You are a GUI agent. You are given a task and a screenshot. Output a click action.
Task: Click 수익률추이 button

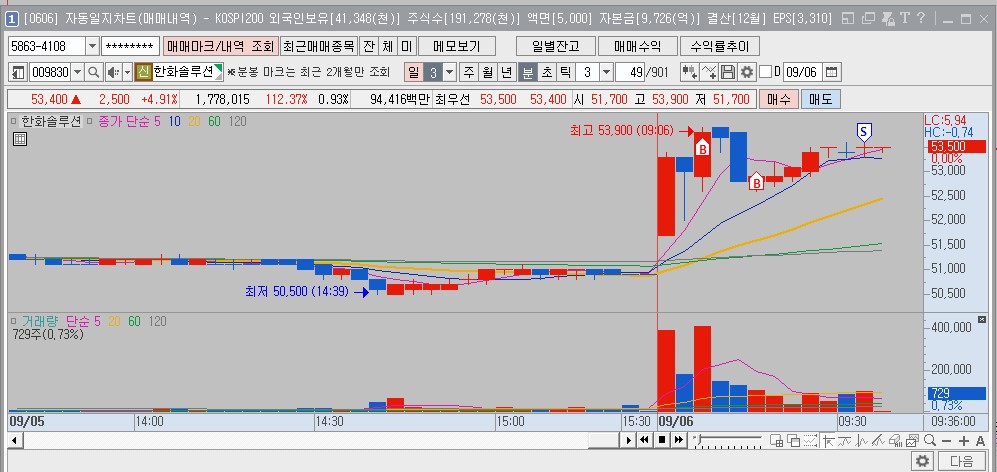[719, 46]
